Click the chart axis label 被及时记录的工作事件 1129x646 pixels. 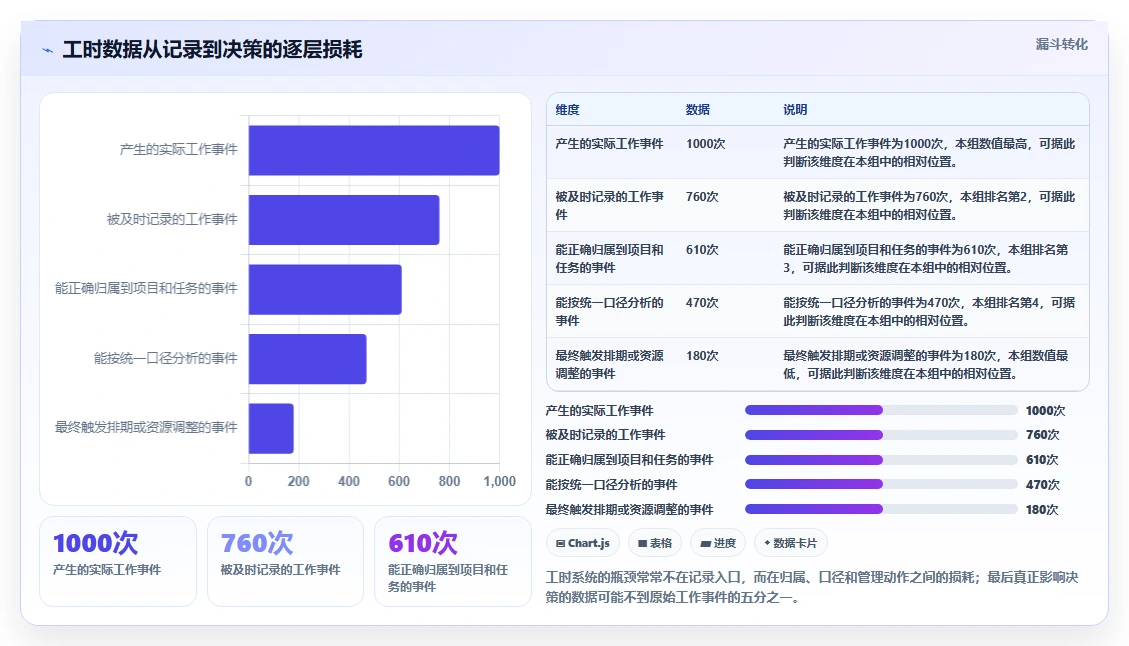tap(172, 219)
